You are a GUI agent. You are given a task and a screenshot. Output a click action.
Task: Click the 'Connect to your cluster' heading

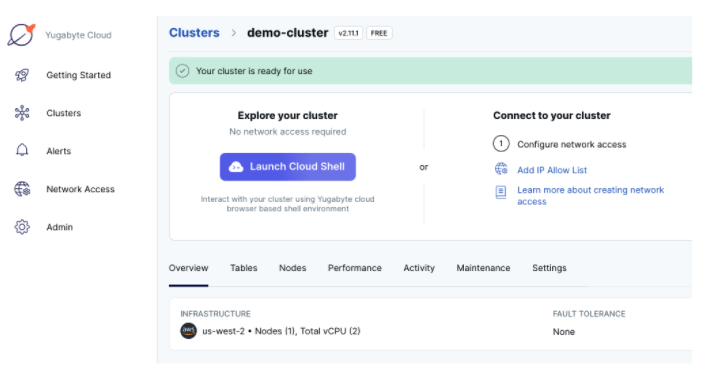point(552,116)
